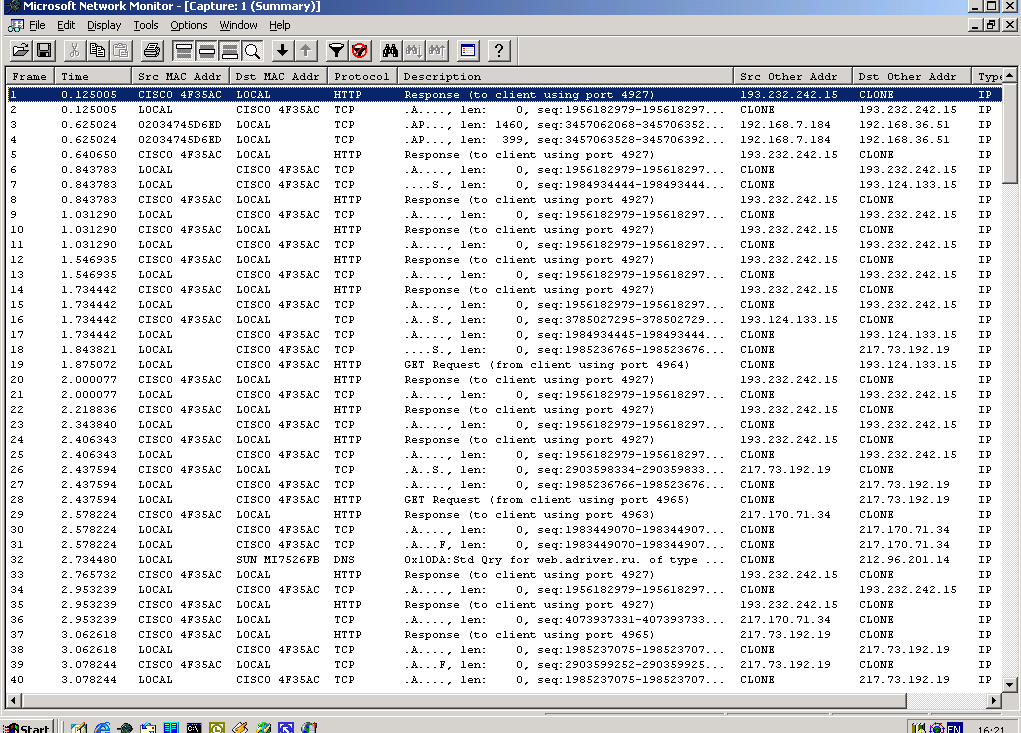Click destination 212.96.201.14 in frame 32
The height and width of the screenshot is (733, 1021).
tap(904, 559)
